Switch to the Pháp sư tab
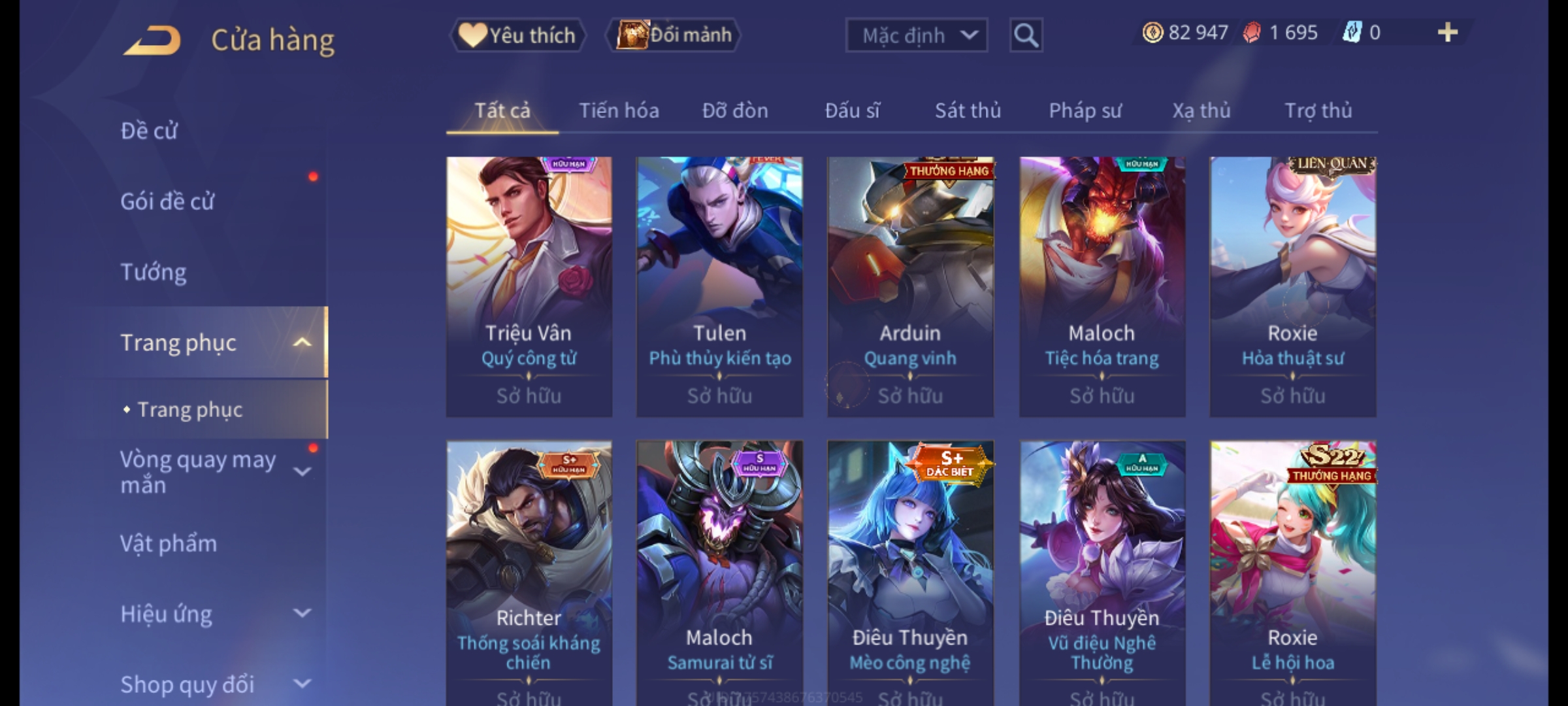The image size is (1568, 706). pyautogui.click(x=1085, y=110)
